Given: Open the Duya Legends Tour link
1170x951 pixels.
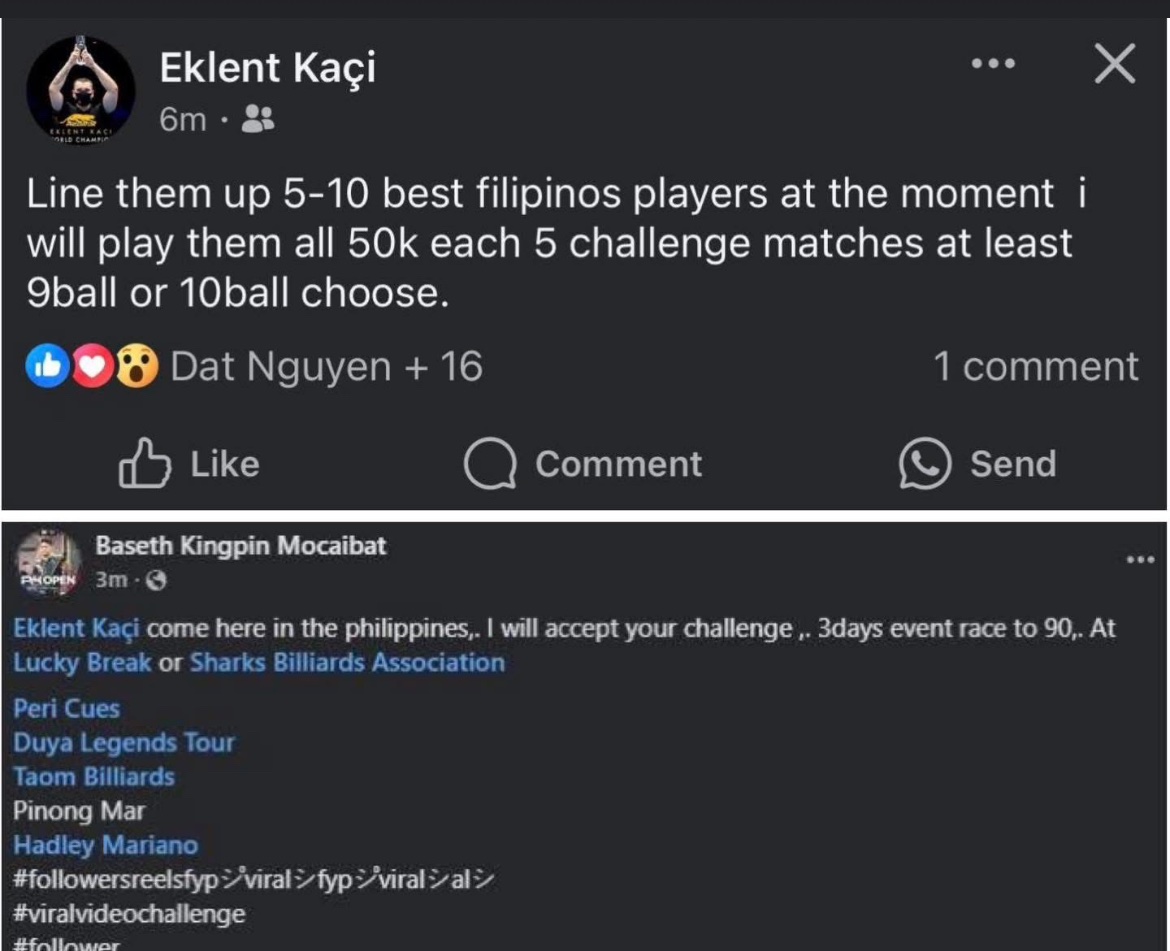Looking at the screenshot, I should click(124, 742).
